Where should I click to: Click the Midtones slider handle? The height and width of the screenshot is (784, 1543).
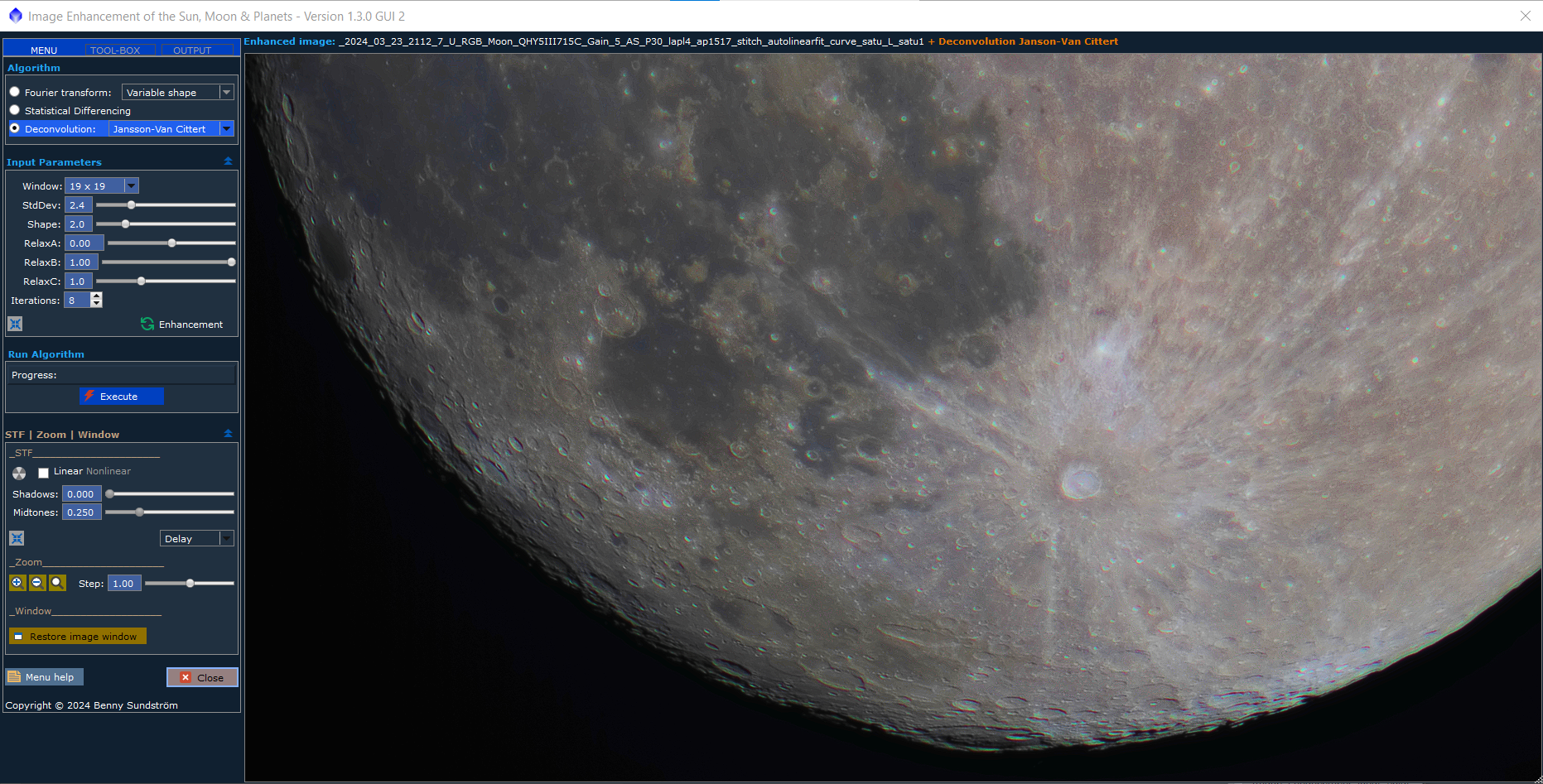(x=140, y=512)
